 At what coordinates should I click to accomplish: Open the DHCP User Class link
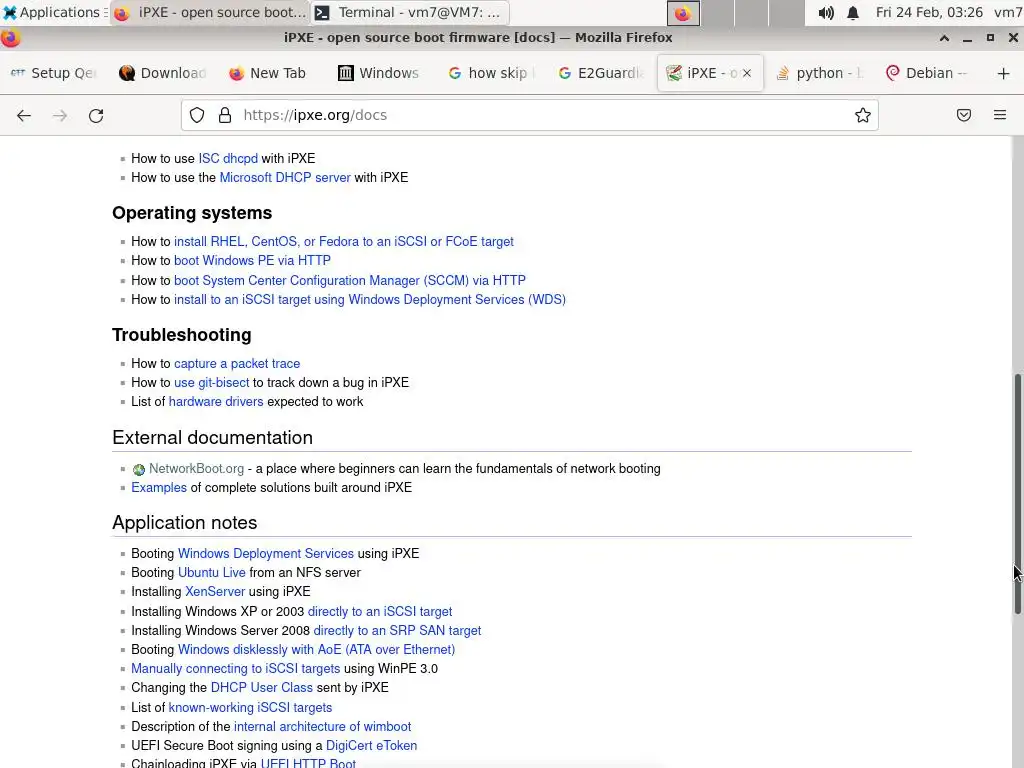tap(261, 688)
